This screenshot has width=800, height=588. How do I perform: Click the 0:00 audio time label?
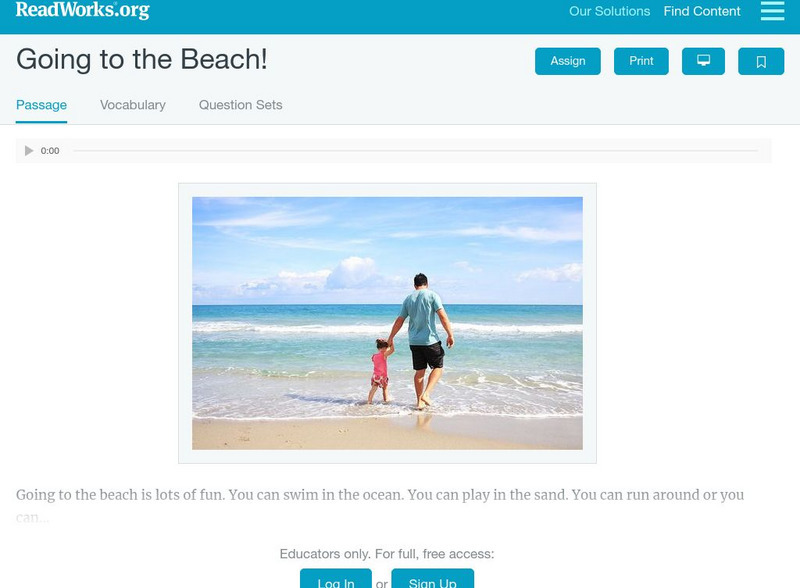(50, 151)
